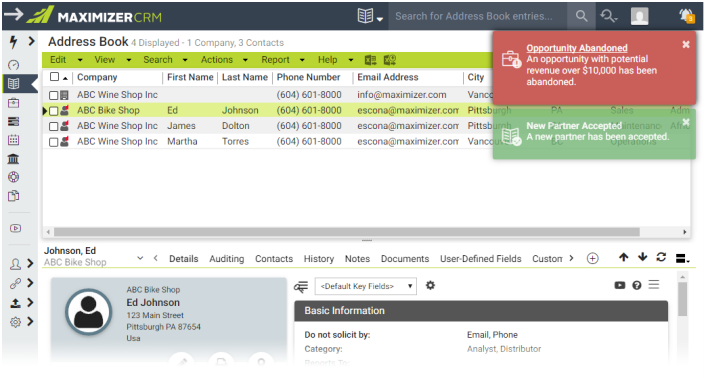
Task: Click the vertical scrollbar in details pane
Action: click(683, 299)
